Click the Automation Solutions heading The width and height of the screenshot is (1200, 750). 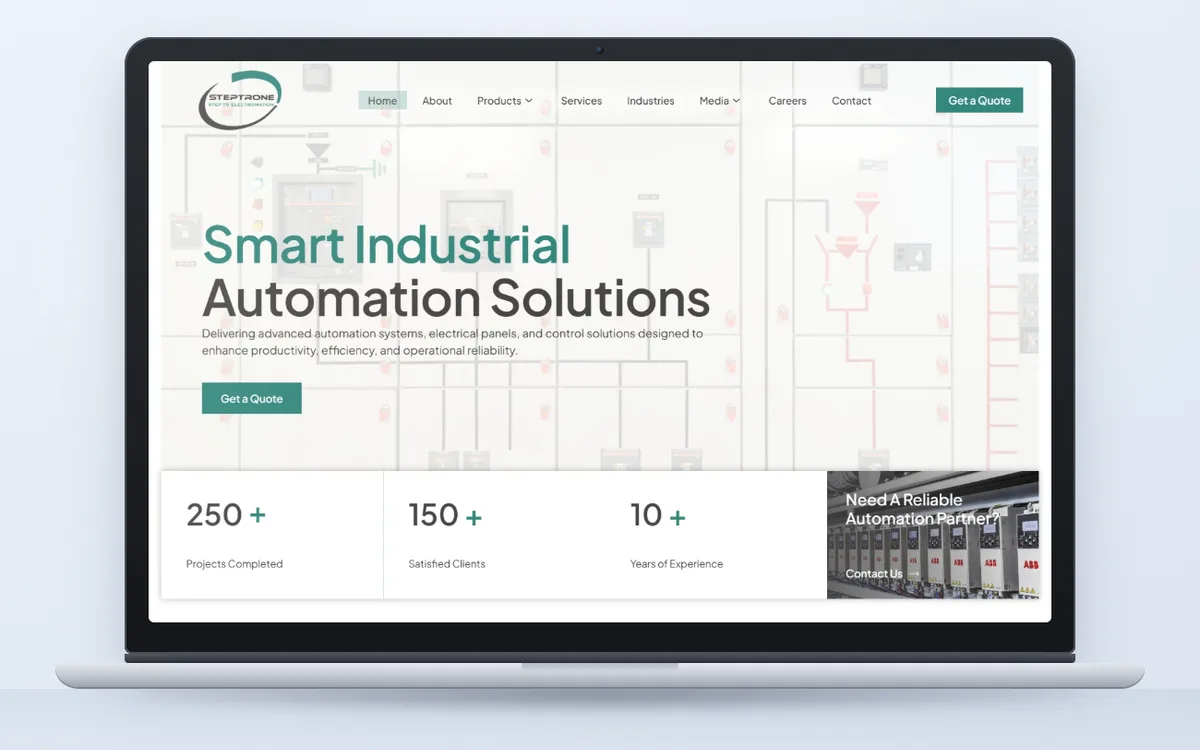(x=456, y=298)
